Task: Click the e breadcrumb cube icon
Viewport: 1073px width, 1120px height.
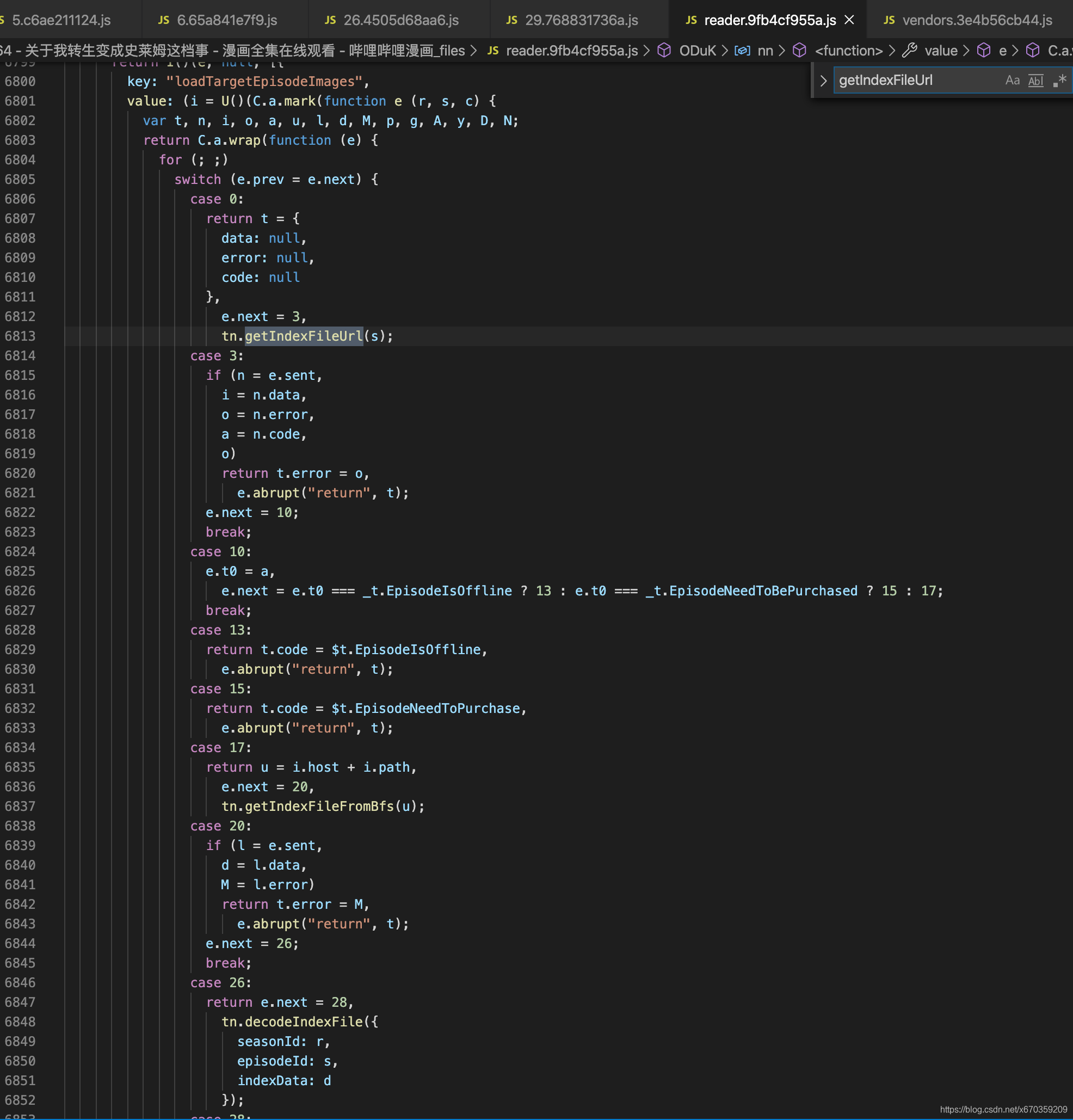Action: (983, 51)
